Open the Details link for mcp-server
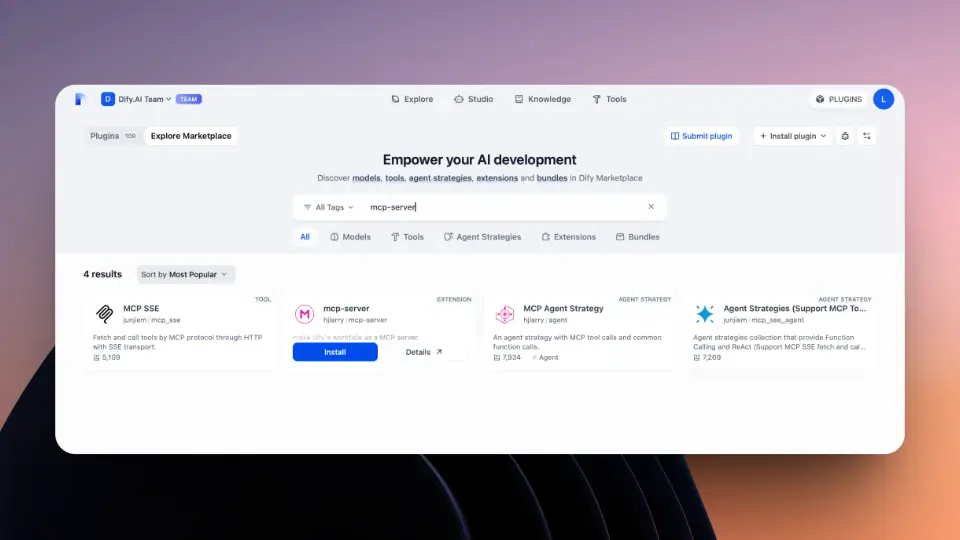Viewport: 960px width, 540px height. click(423, 352)
